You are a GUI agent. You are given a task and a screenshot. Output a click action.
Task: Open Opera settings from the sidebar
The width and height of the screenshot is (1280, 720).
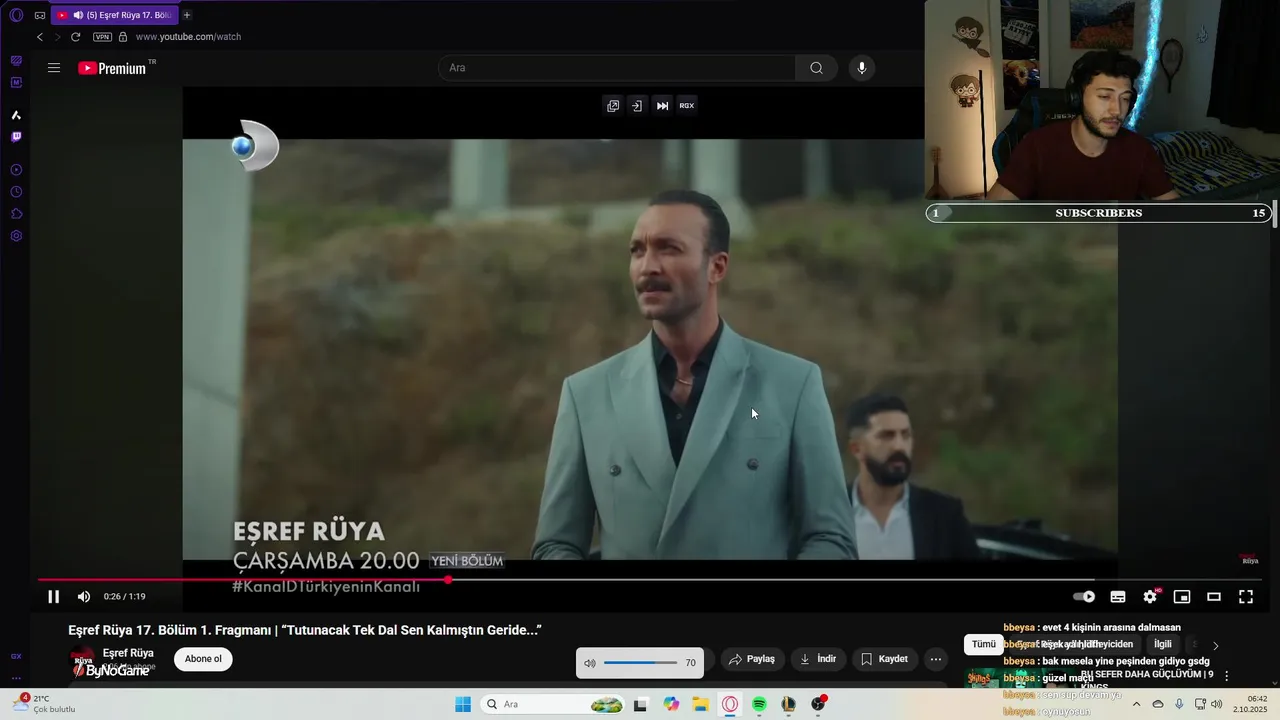tap(16, 236)
